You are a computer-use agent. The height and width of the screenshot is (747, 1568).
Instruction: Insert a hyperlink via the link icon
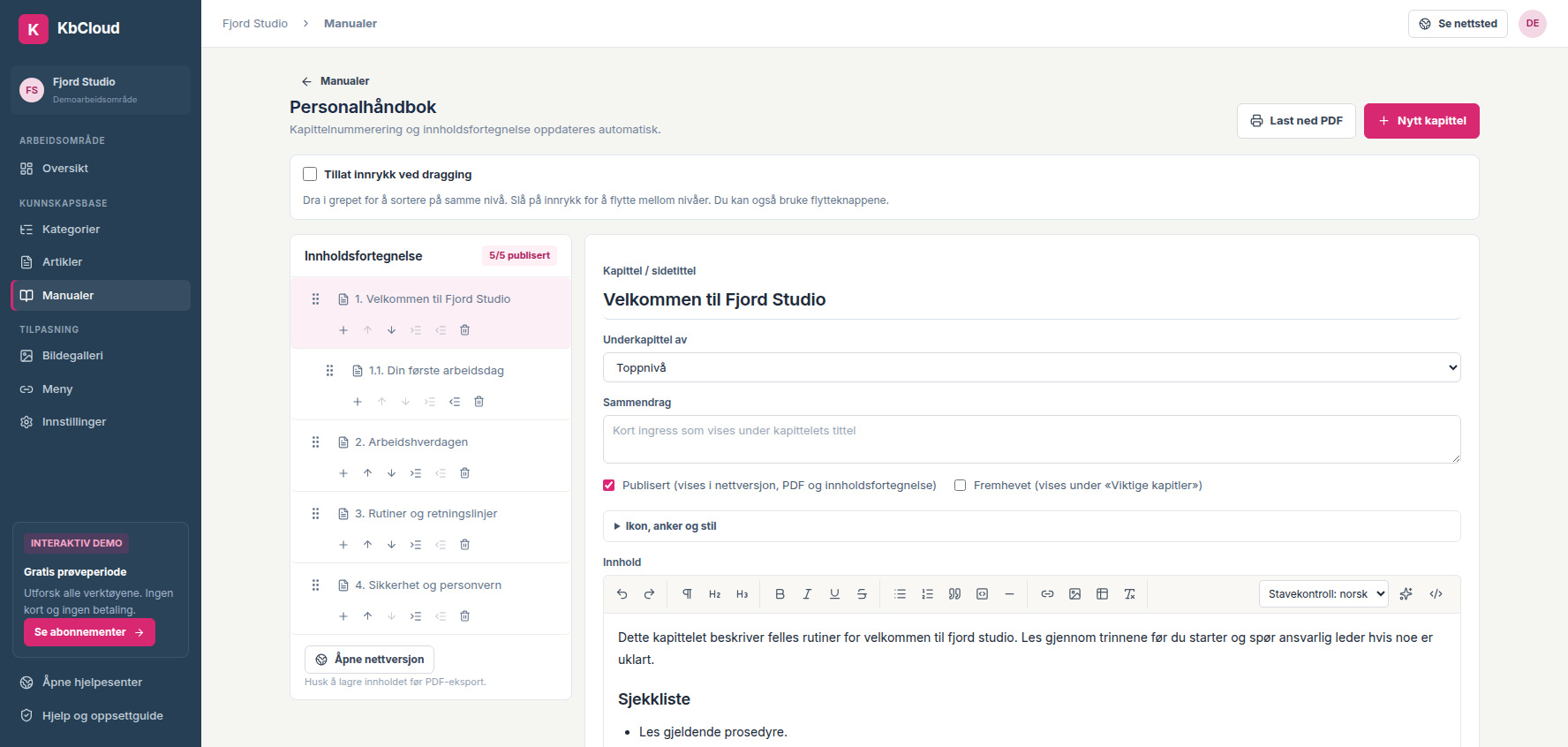pos(1047,594)
